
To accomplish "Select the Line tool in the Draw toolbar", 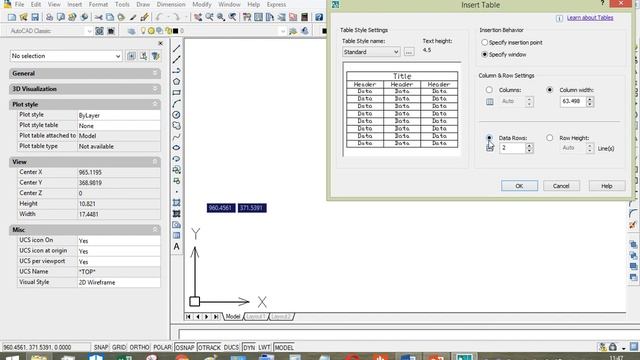I will [x=176, y=49].
